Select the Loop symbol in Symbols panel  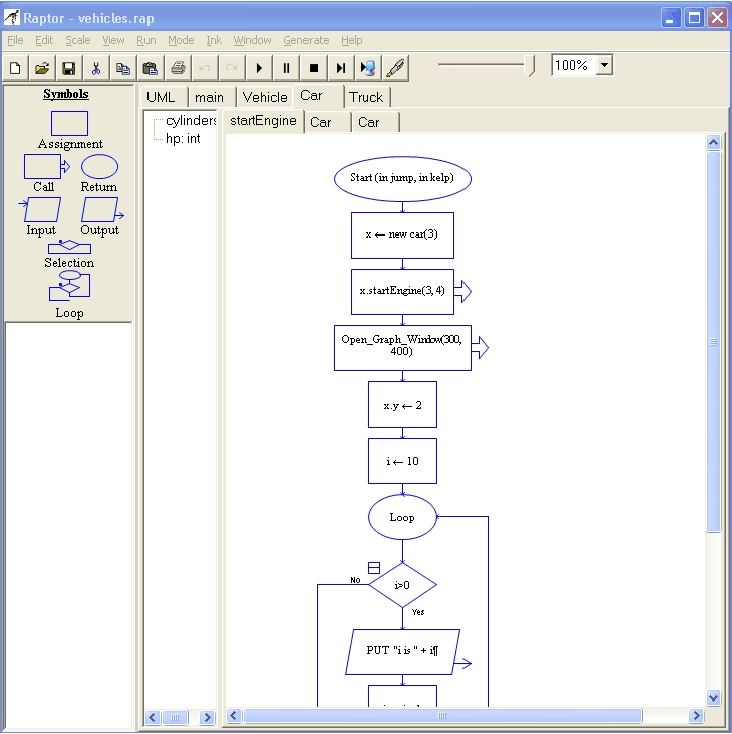pyautogui.click(x=69, y=286)
